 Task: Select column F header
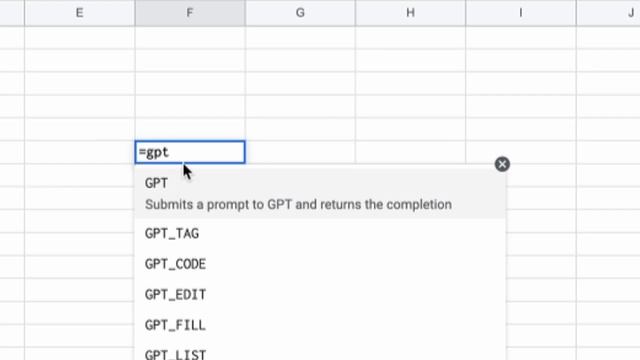pos(190,13)
